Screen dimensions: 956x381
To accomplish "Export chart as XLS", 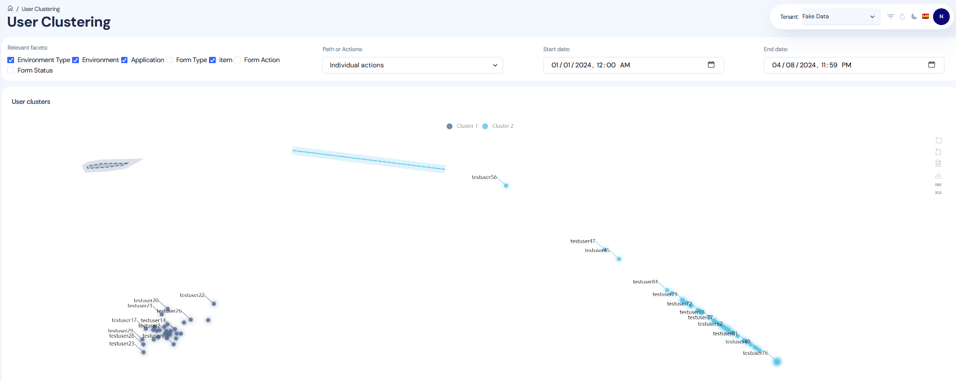I will (x=938, y=192).
